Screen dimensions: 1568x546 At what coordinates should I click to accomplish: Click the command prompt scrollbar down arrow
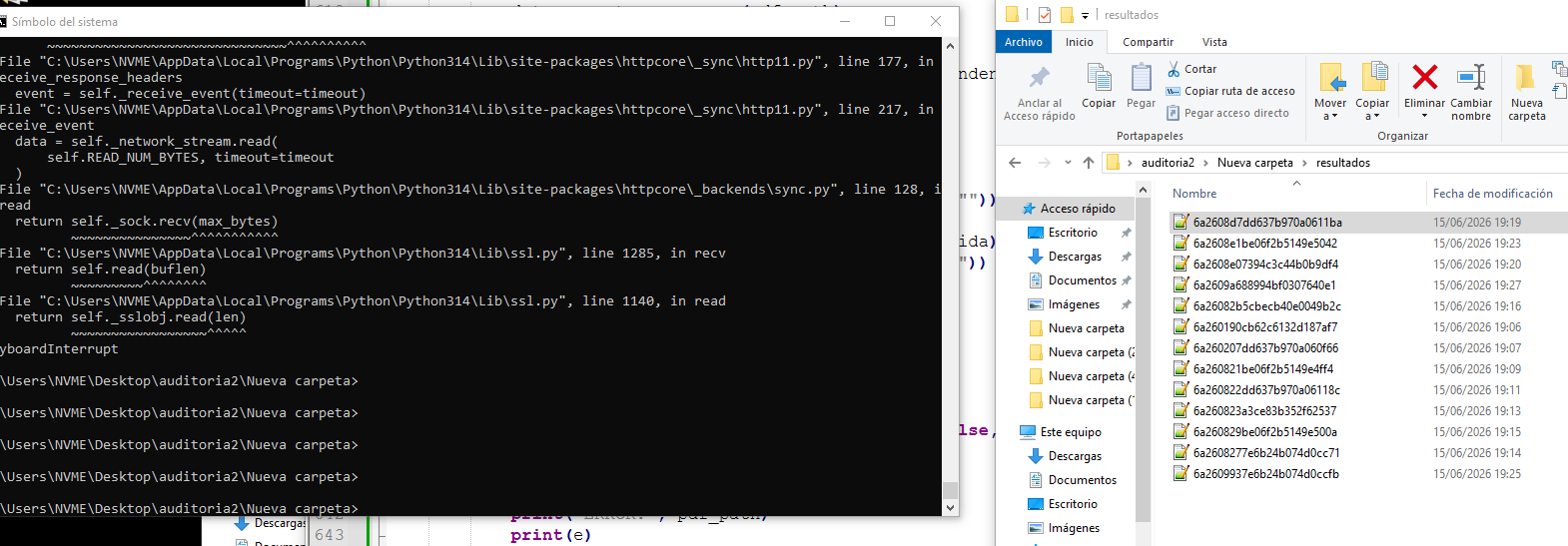point(950,507)
